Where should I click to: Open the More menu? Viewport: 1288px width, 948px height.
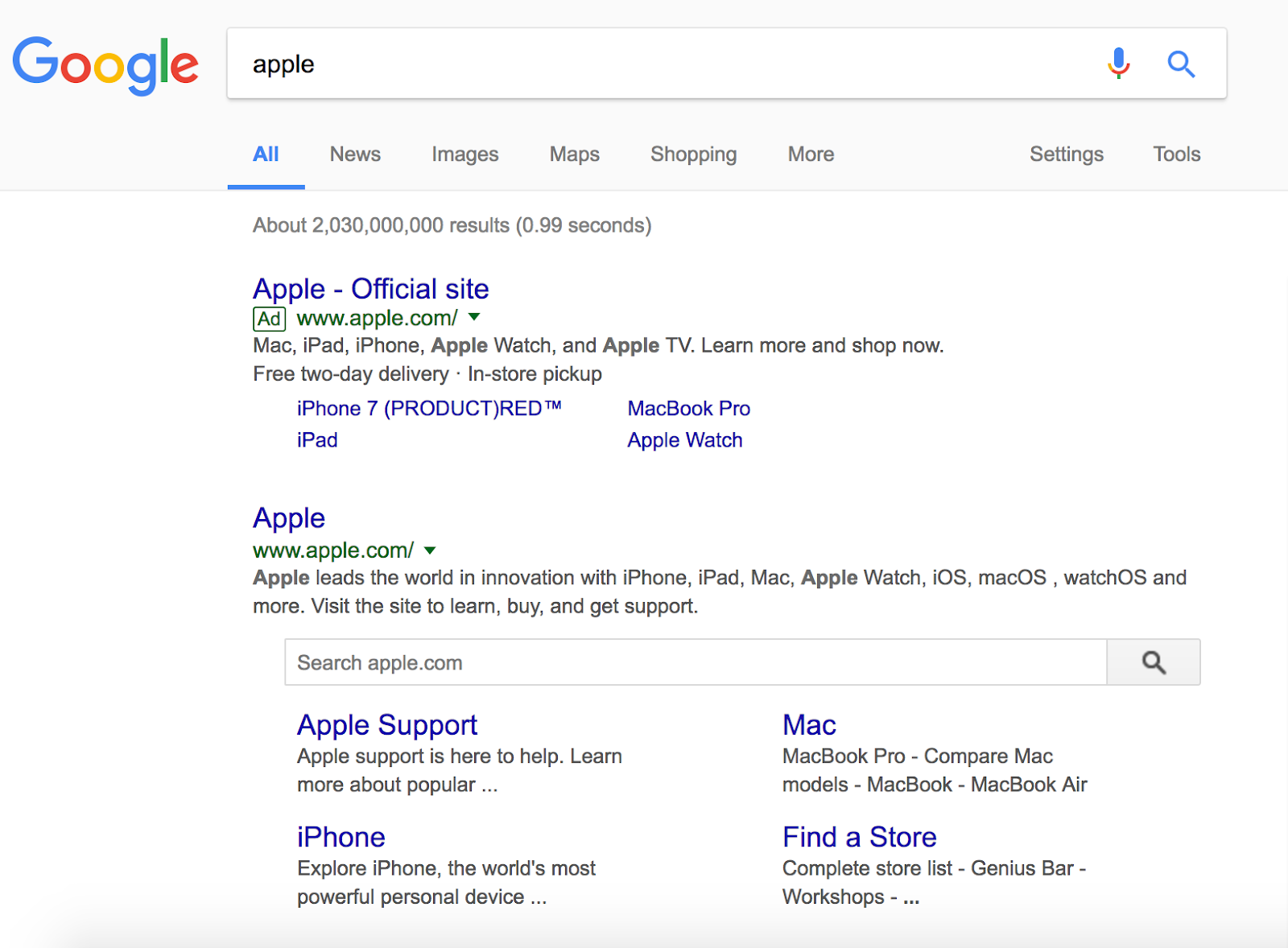811,155
